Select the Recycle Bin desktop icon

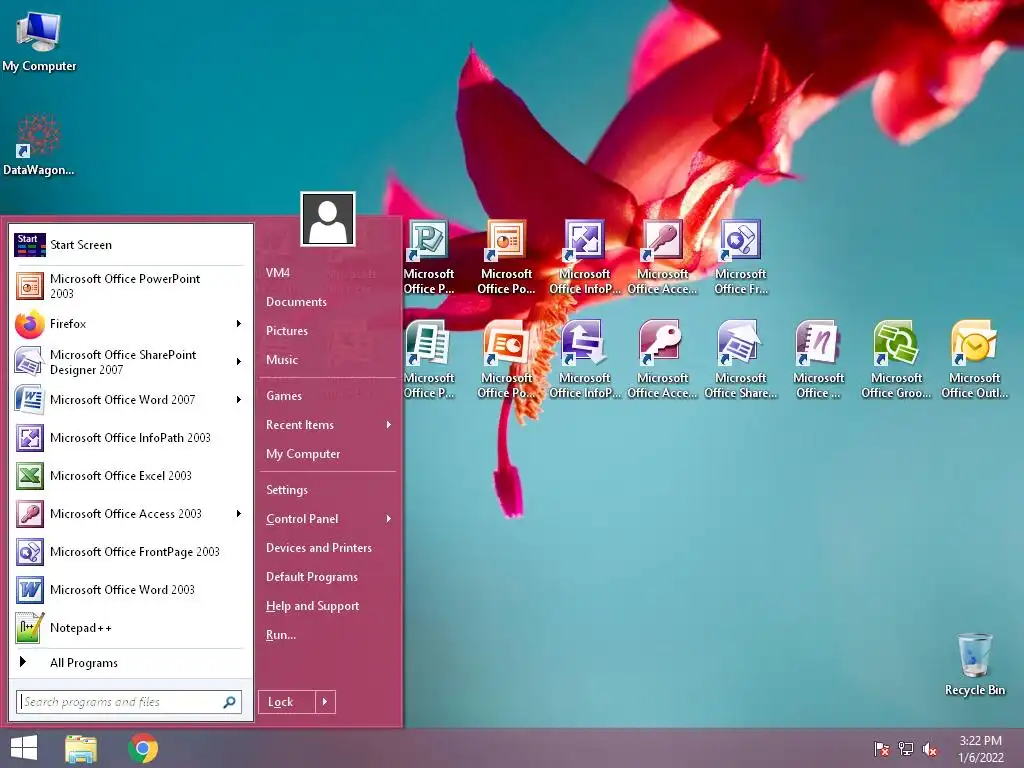pos(974,664)
